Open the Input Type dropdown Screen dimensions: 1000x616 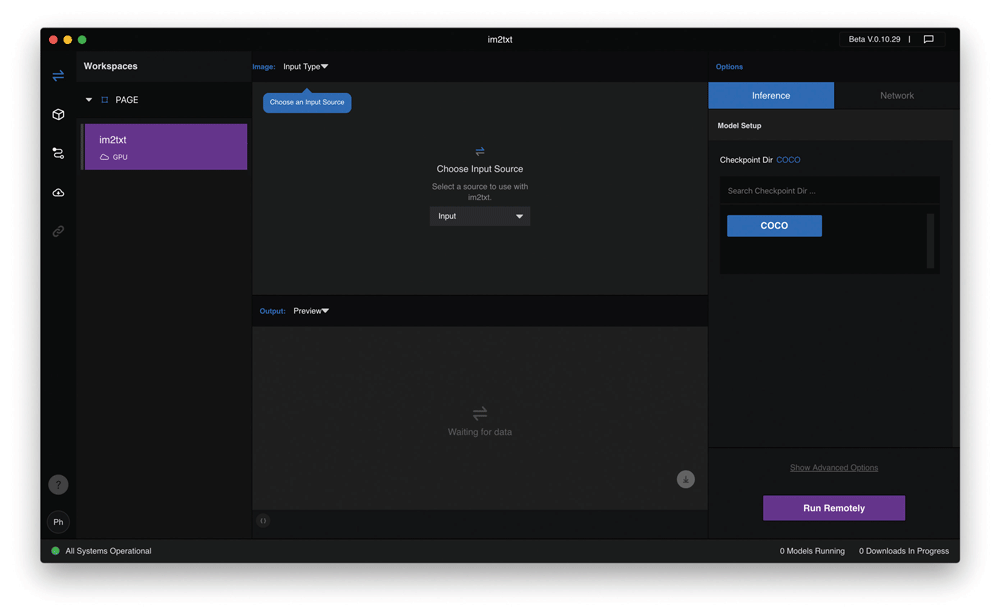305,67
